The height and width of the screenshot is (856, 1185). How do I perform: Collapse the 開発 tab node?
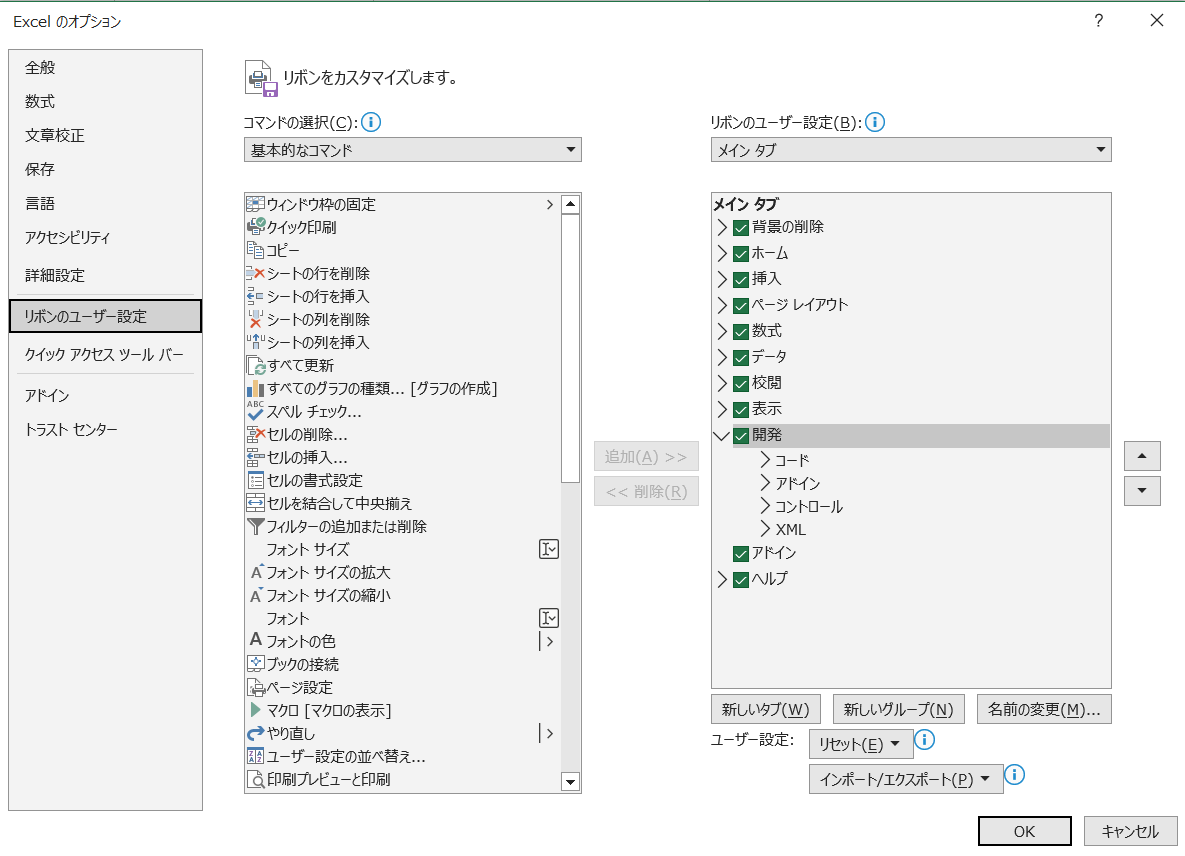click(722, 435)
